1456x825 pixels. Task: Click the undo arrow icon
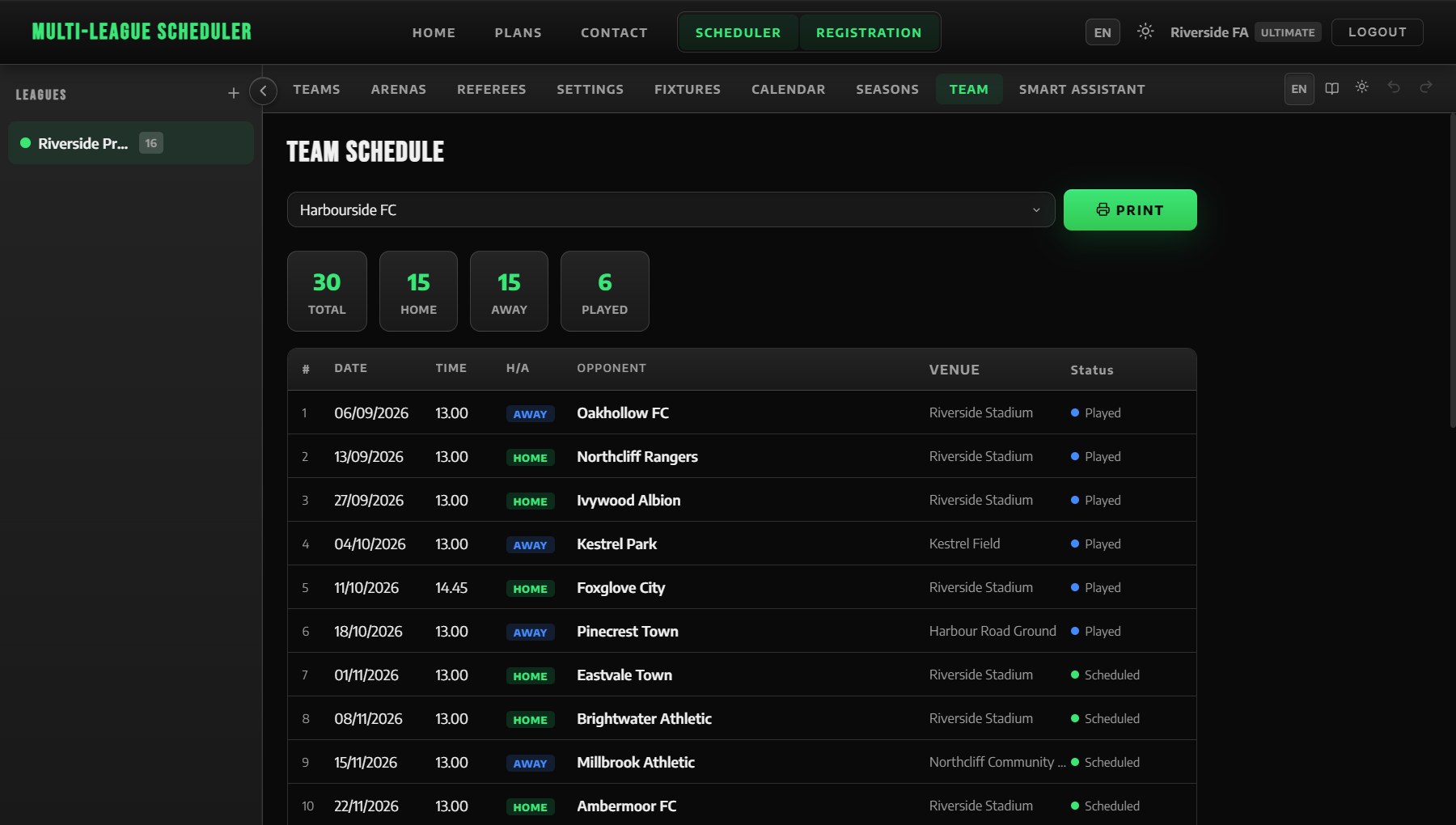[x=1394, y=87]
